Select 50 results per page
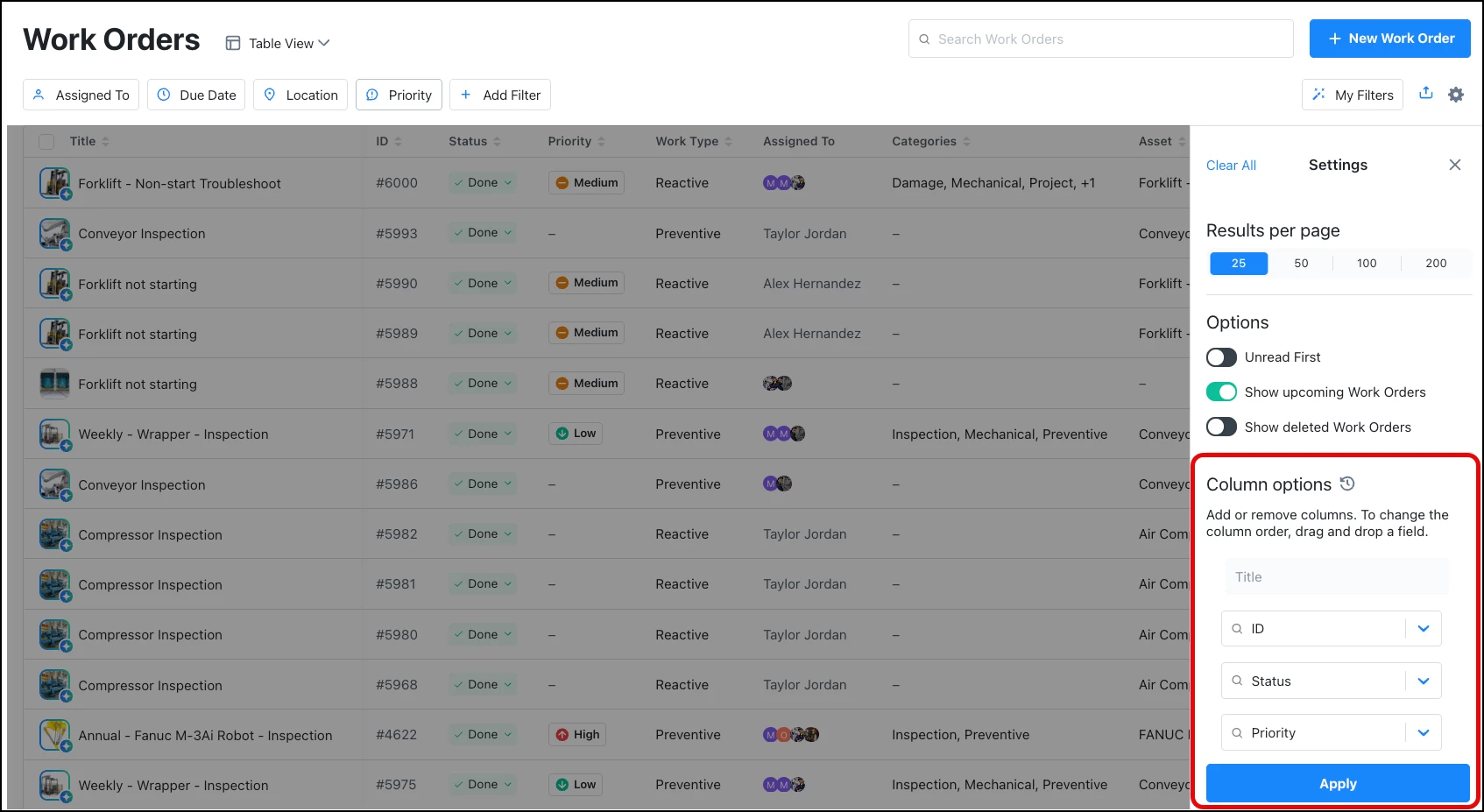 pyautogui.click(x=1301, y=264)
